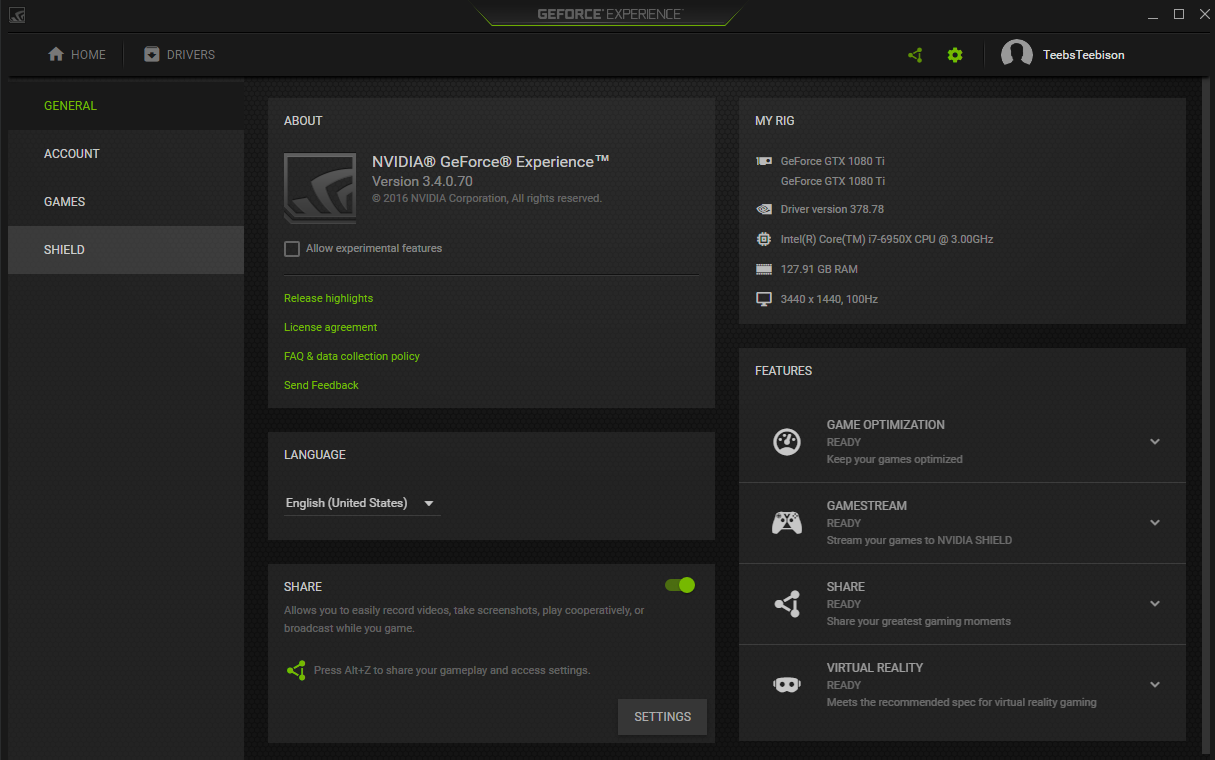Click the RAM memory icon
This screenshot has height=760, width=1215.
click(763, 269)
